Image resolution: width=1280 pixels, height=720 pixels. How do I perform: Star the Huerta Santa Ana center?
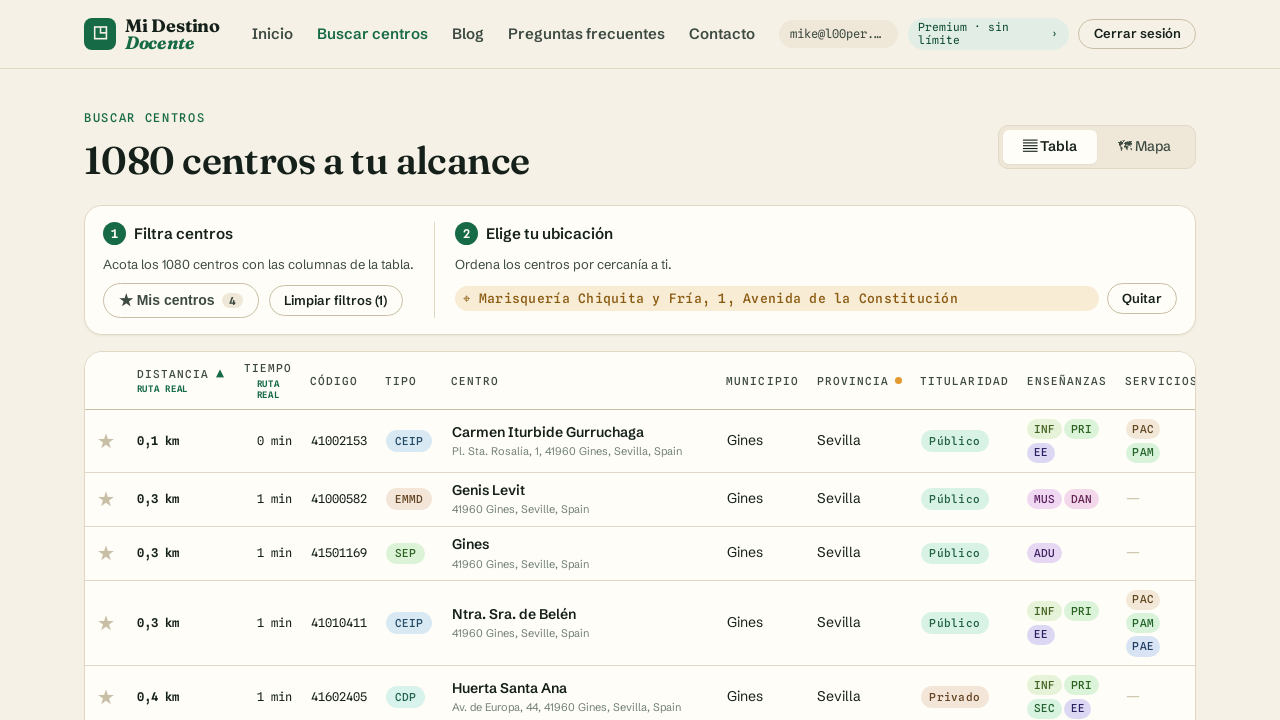(106, 697)
